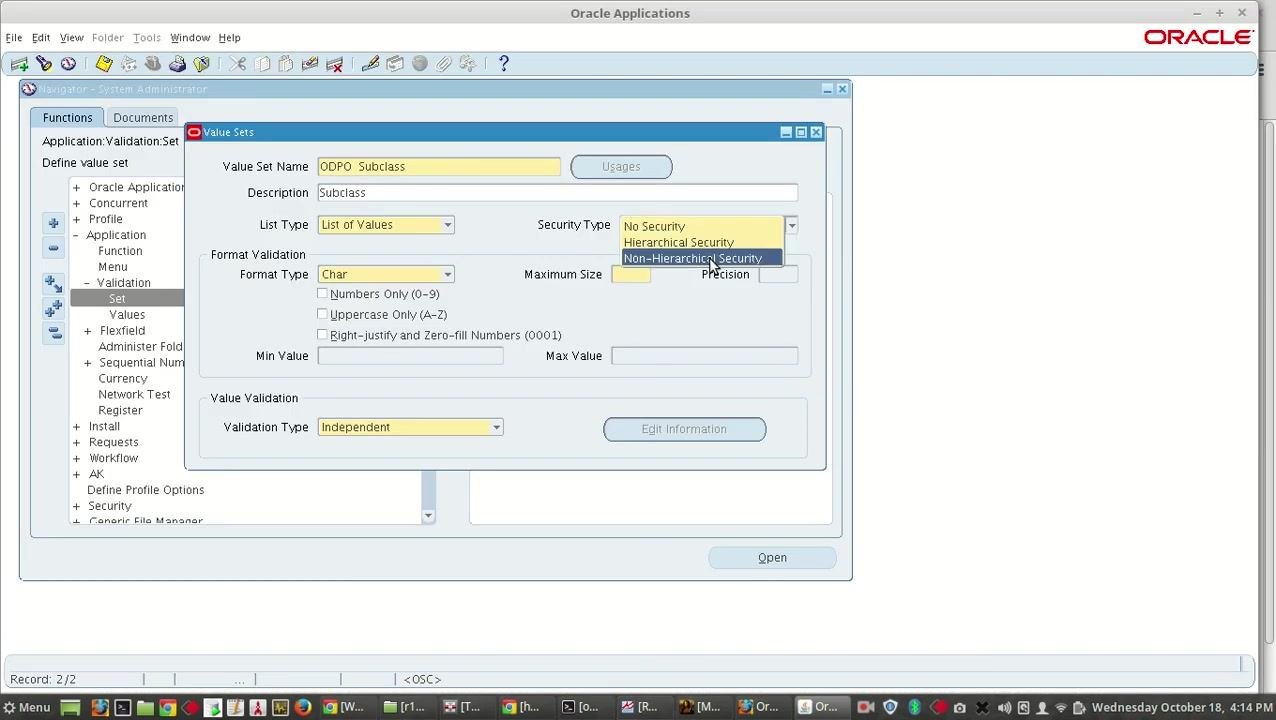Screen dimensions: 1276x720
Task: Click Navigator's Expand All button
Action: tap(53, 309)
